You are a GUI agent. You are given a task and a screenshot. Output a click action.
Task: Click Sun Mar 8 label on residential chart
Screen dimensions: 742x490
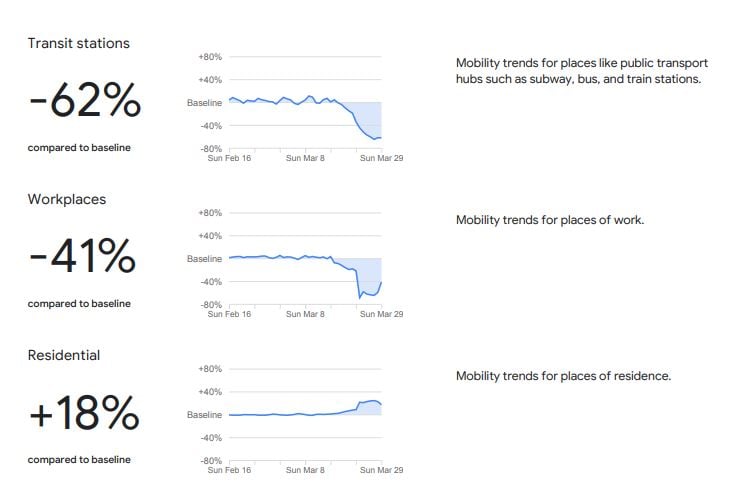click(x=305, y=470)
